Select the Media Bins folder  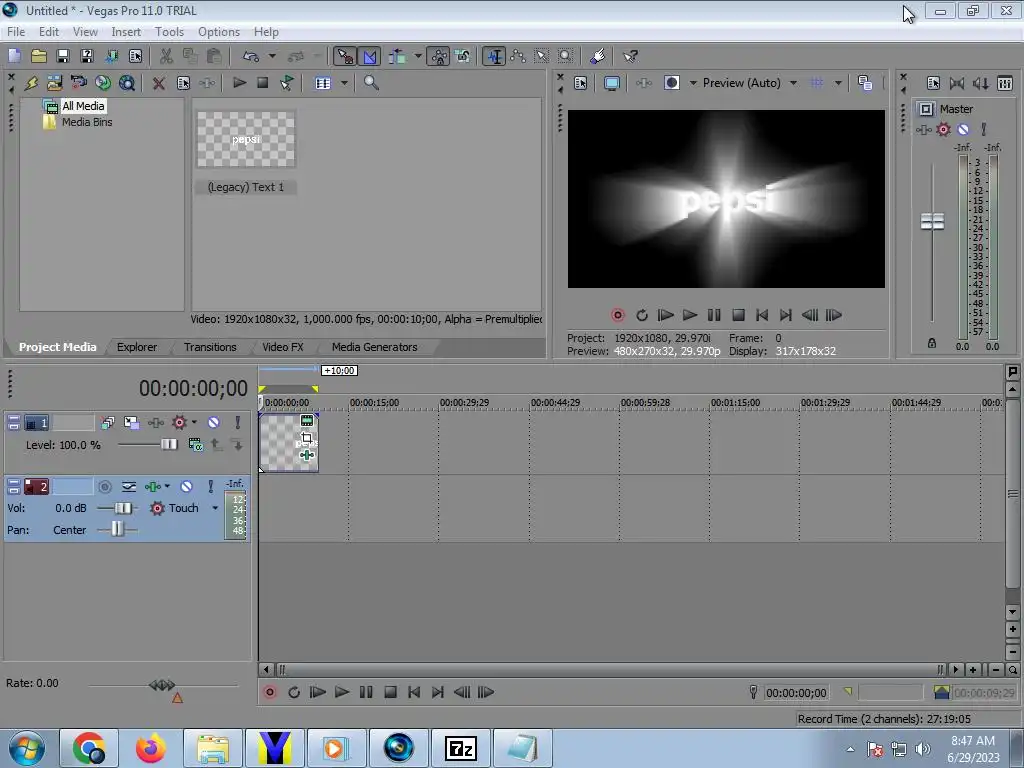tap(87, 122)
